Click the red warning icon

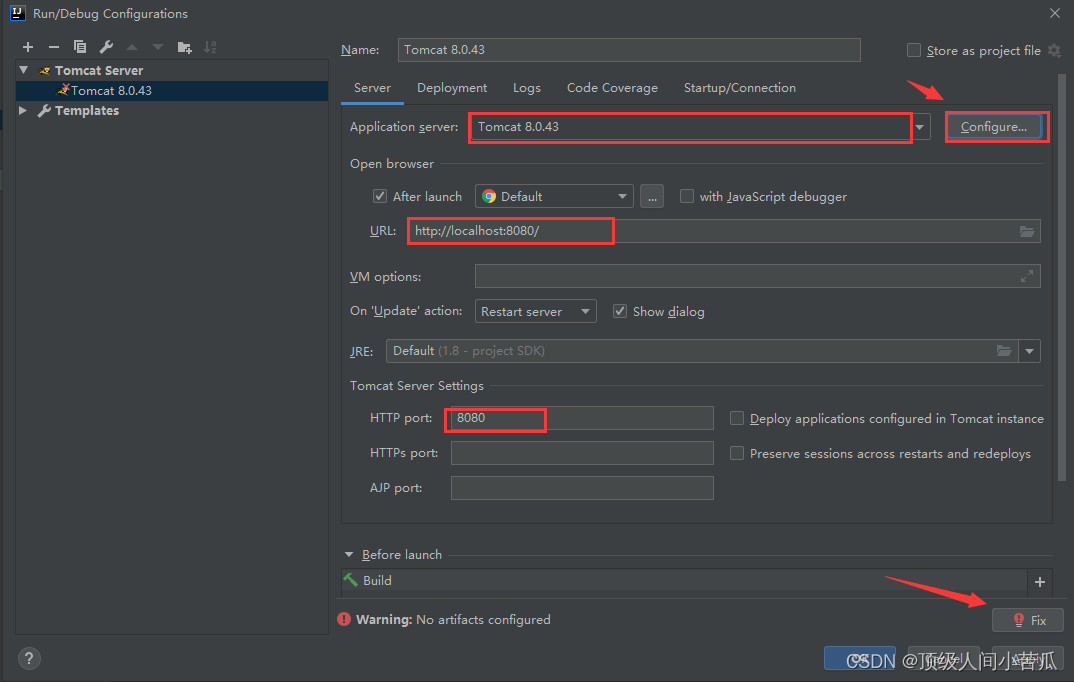tap(344, 619)
